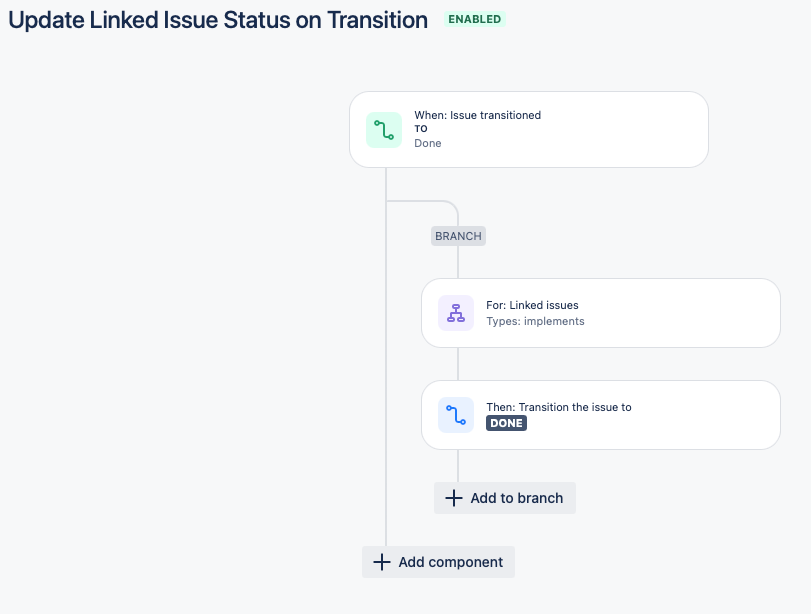Select the "When: Issue transitioned" trigger text
Image resolution: width=811 pixels, height=614 pixels.
point(477,115)
